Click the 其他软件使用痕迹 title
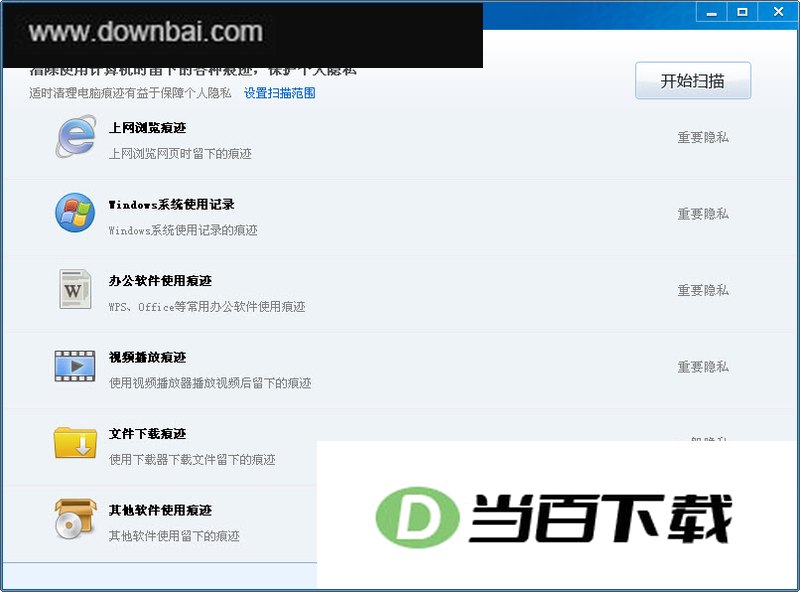Image resolution: width=800 pixels, height=592 pixels. click(160, 510)
